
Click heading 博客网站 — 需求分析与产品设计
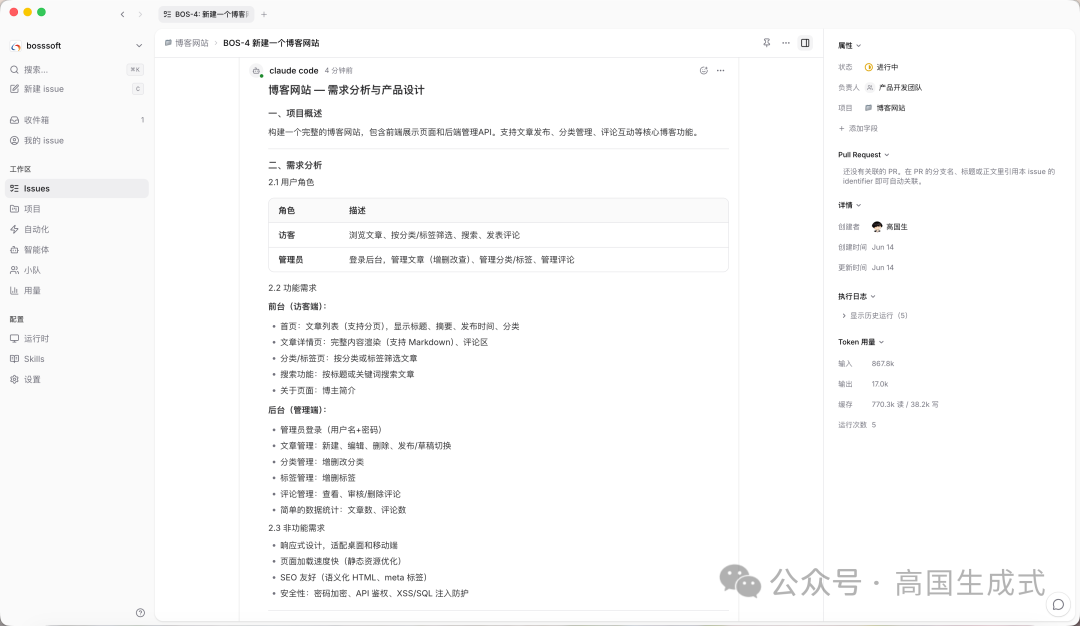pos(346,90)
